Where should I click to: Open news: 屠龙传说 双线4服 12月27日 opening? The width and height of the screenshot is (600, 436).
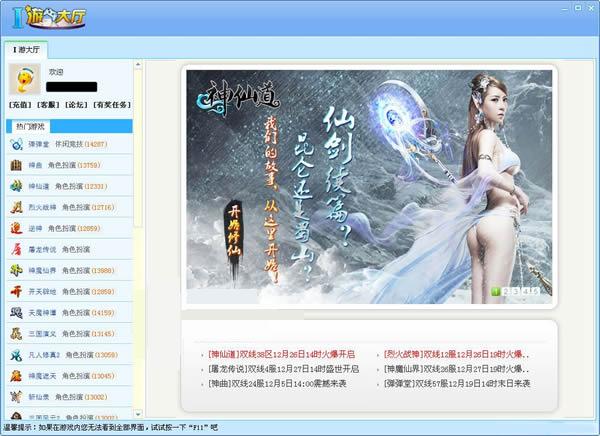coord(284,369)
